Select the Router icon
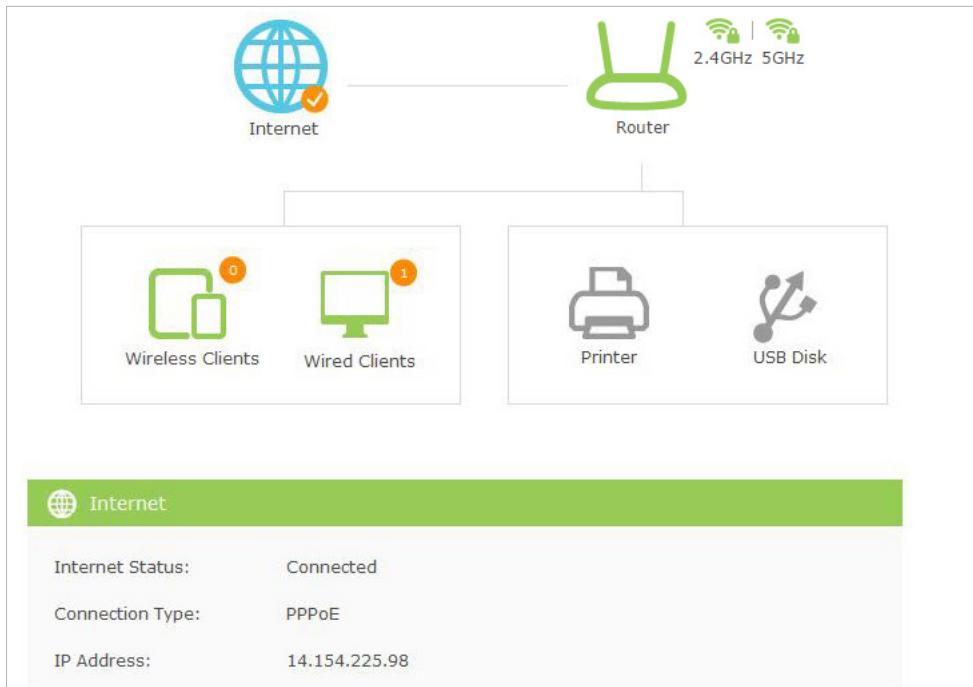Viewport: 973px width, 687px height. click(636, 65)
